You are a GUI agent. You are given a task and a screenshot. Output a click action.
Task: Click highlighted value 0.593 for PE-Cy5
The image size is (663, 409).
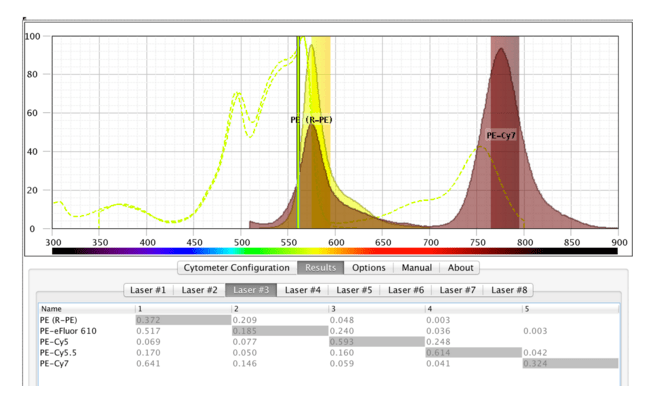pyautogui.click(x=377, y=342)
